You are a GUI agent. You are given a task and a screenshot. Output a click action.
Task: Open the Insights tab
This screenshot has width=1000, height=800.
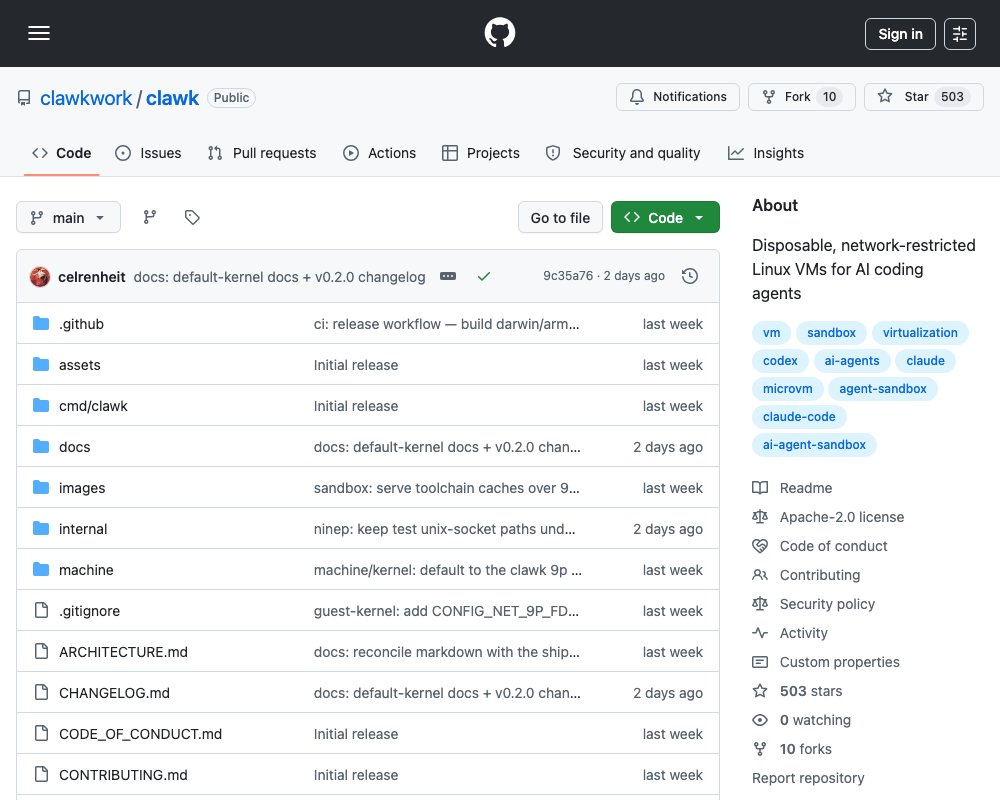point(766,153)
